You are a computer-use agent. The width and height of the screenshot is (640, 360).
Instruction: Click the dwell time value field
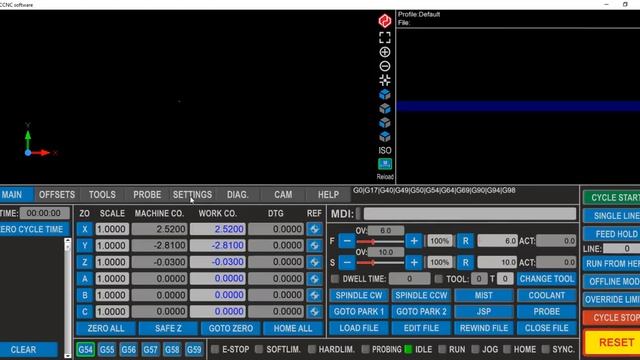[409, 279]
